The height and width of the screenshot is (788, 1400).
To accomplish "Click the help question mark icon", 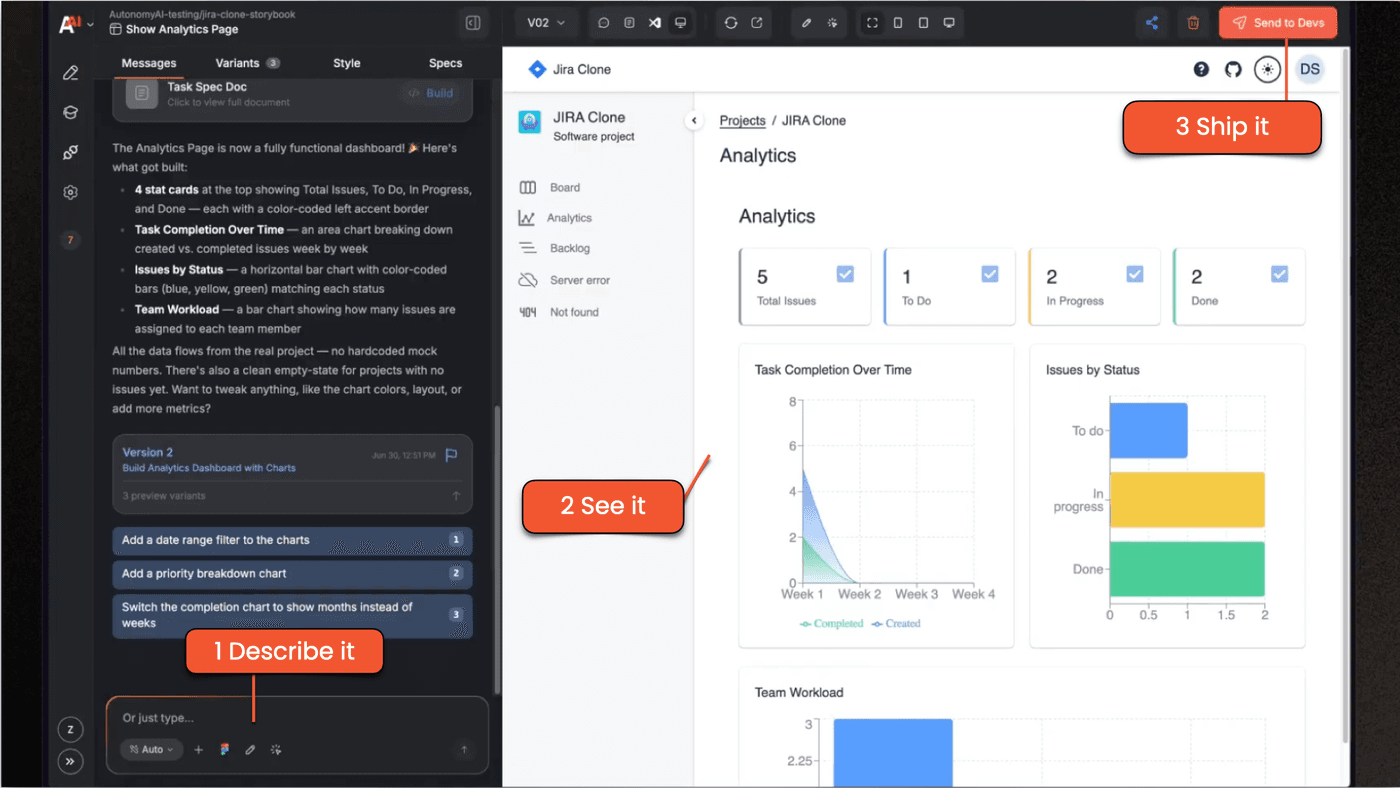I will tap(1201, 69).
